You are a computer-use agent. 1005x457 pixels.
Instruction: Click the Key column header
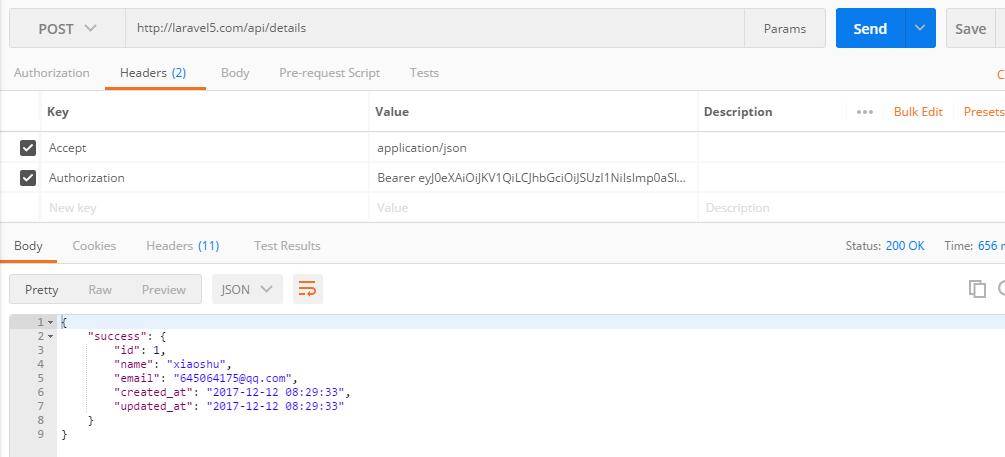point(58,112)
